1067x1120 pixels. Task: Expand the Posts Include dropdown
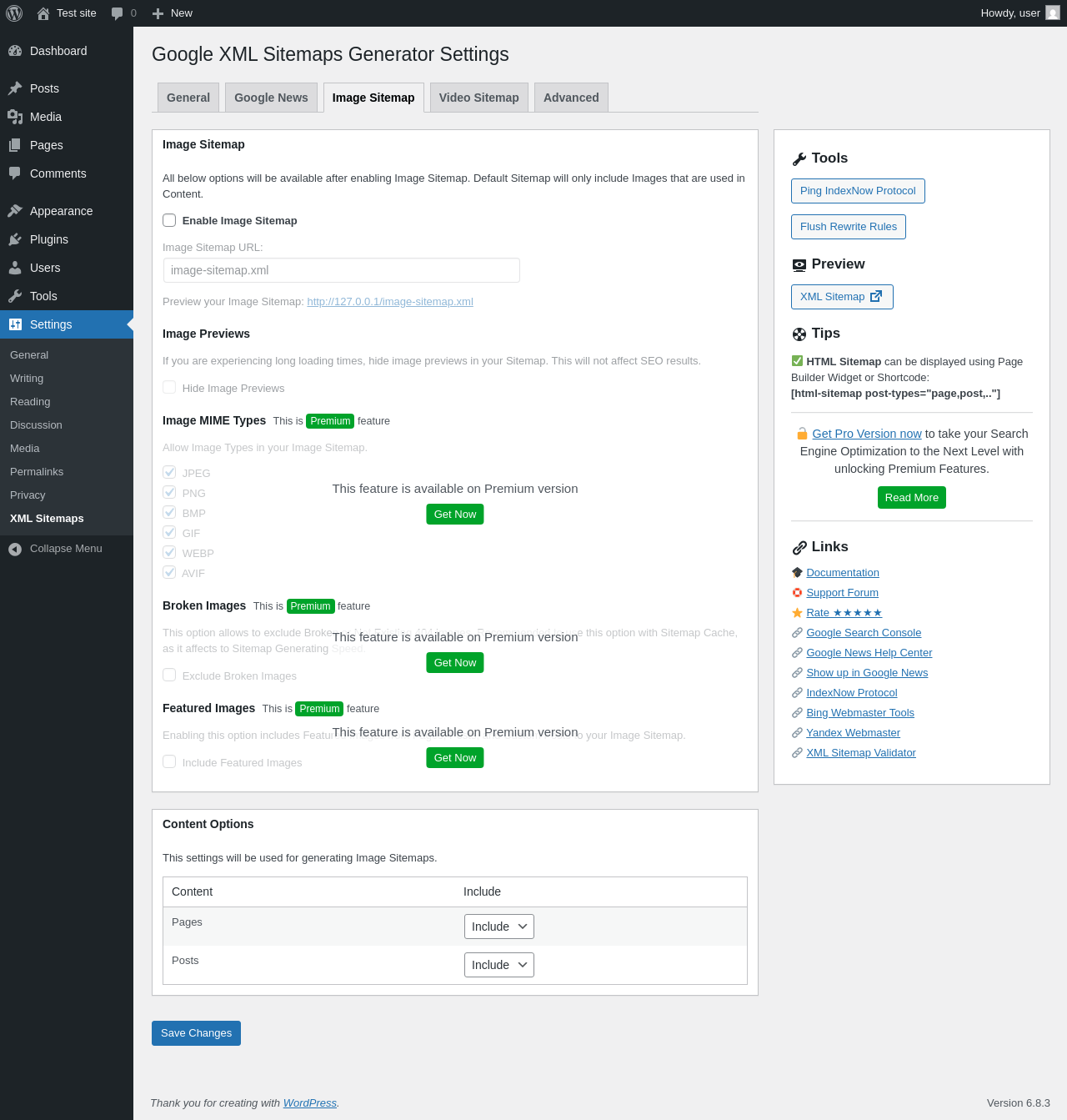pos(498,965)
